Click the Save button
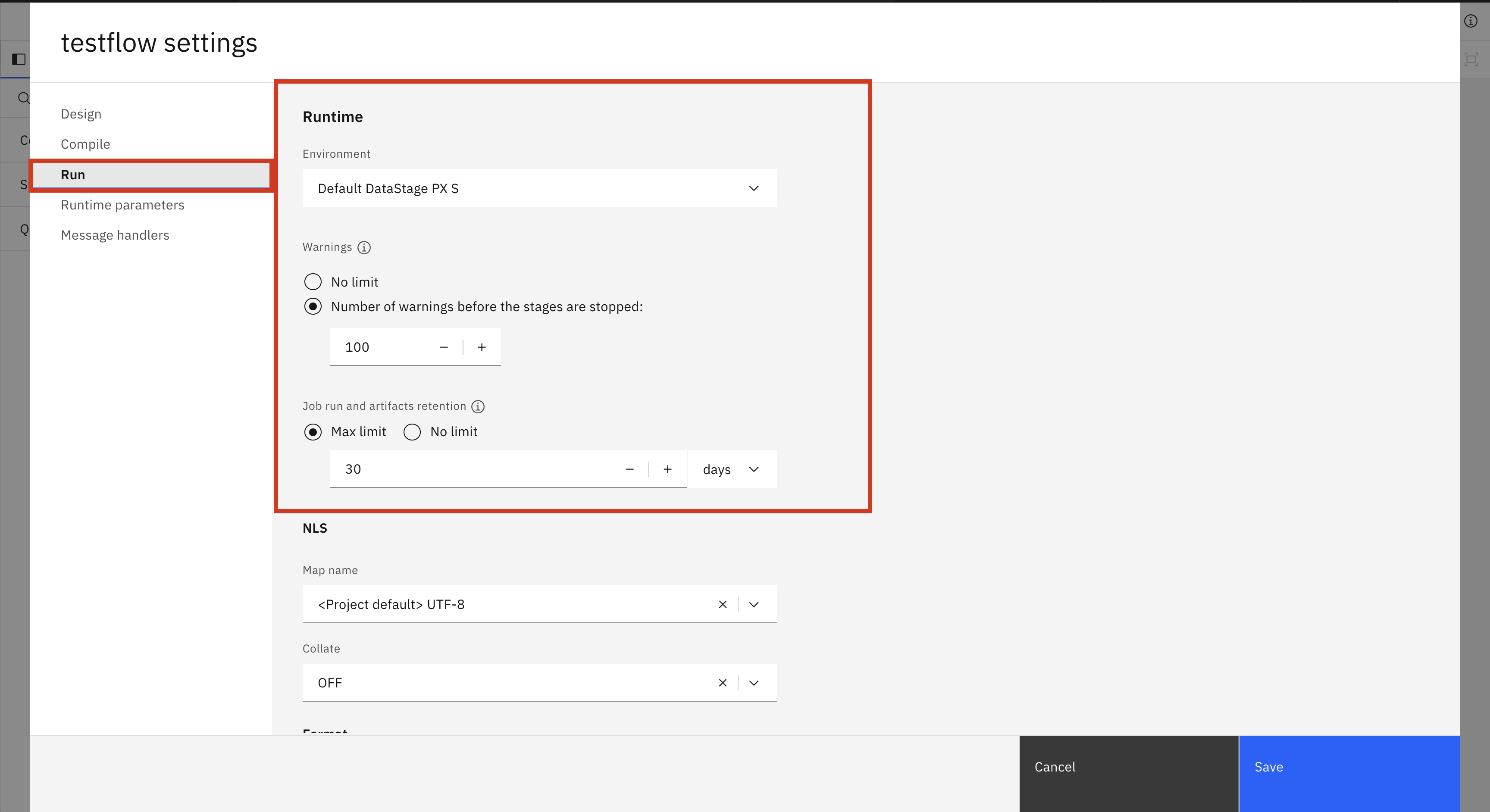 [1348, 767]
